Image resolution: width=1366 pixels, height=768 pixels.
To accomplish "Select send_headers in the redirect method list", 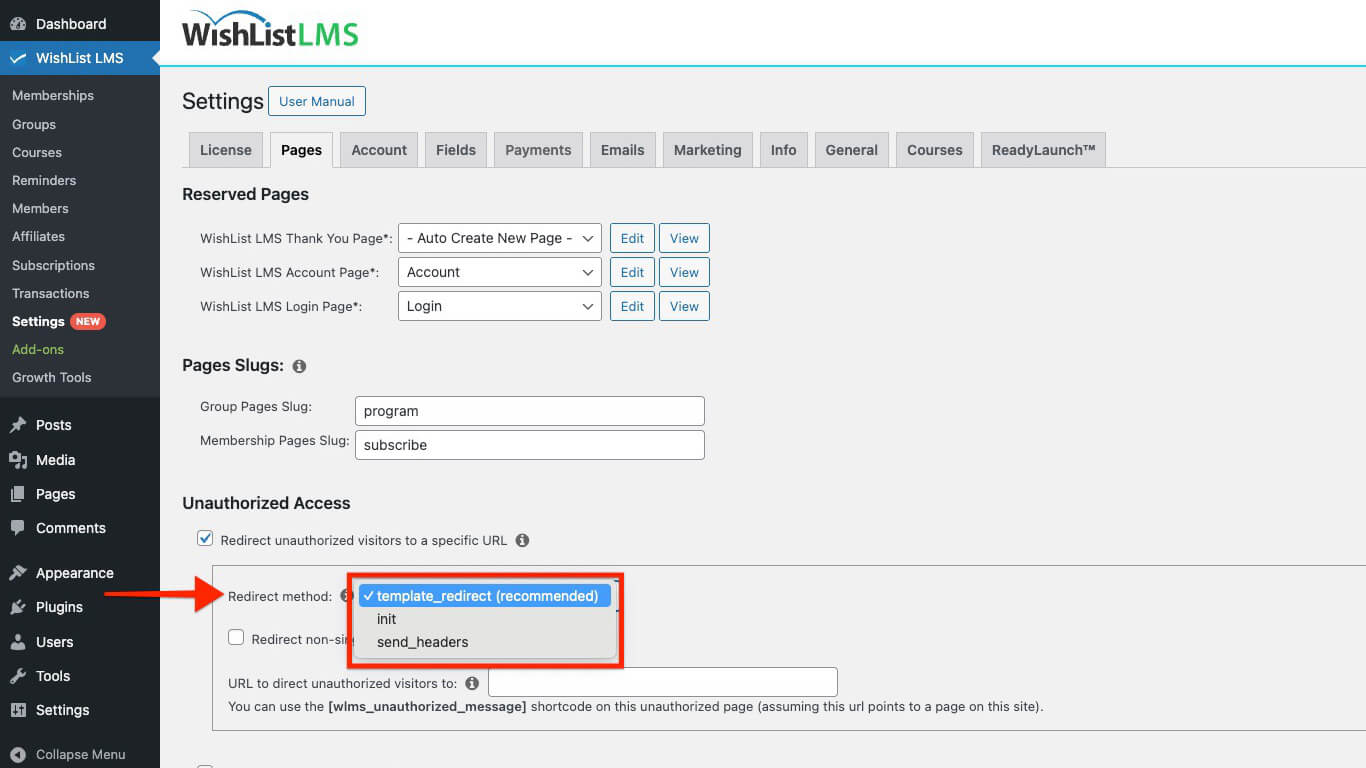I will (x=421, y=642).
